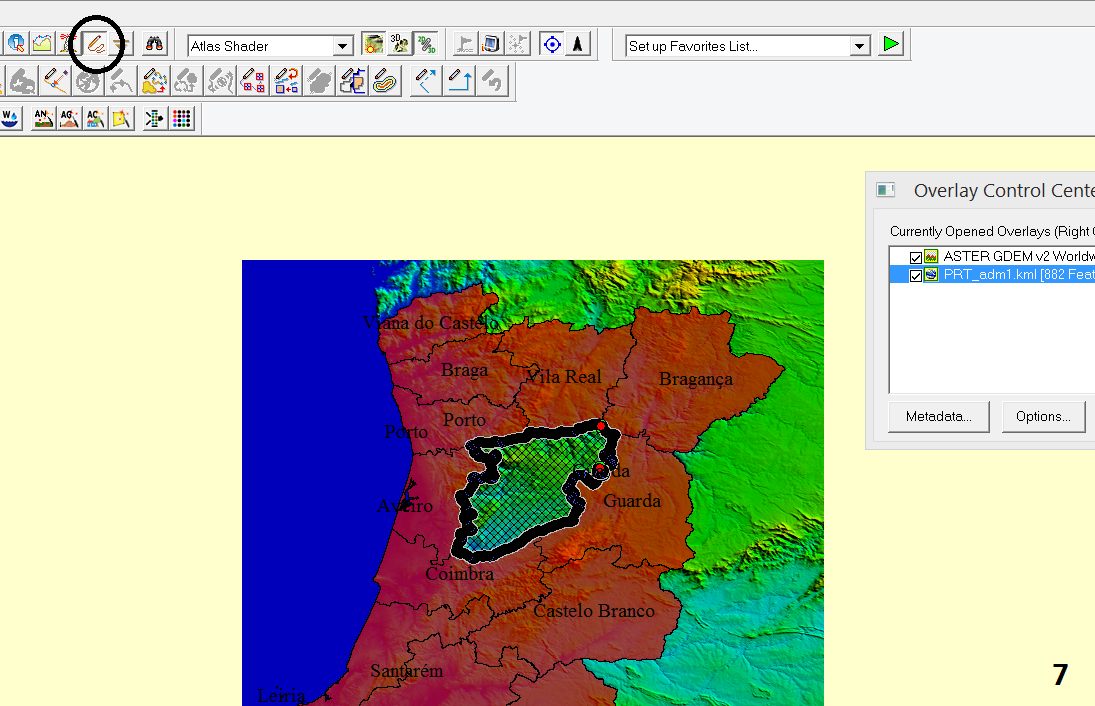The image size is (1095, 706).
Task: Click the colored dots palette icon
Action: [x=181, y=118]
